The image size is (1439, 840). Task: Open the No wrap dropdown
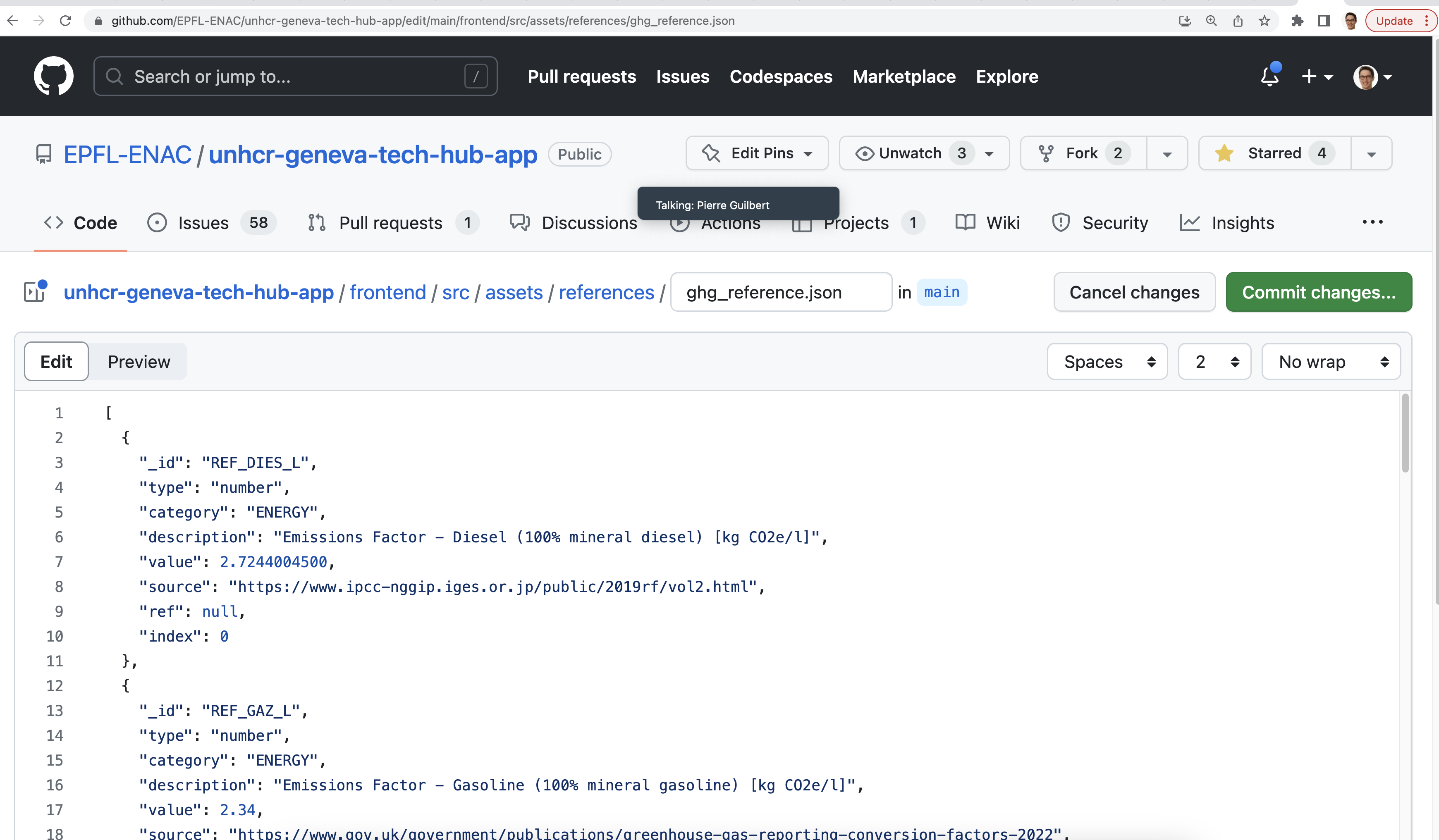pyautogui.click(x=1331, y=361)
